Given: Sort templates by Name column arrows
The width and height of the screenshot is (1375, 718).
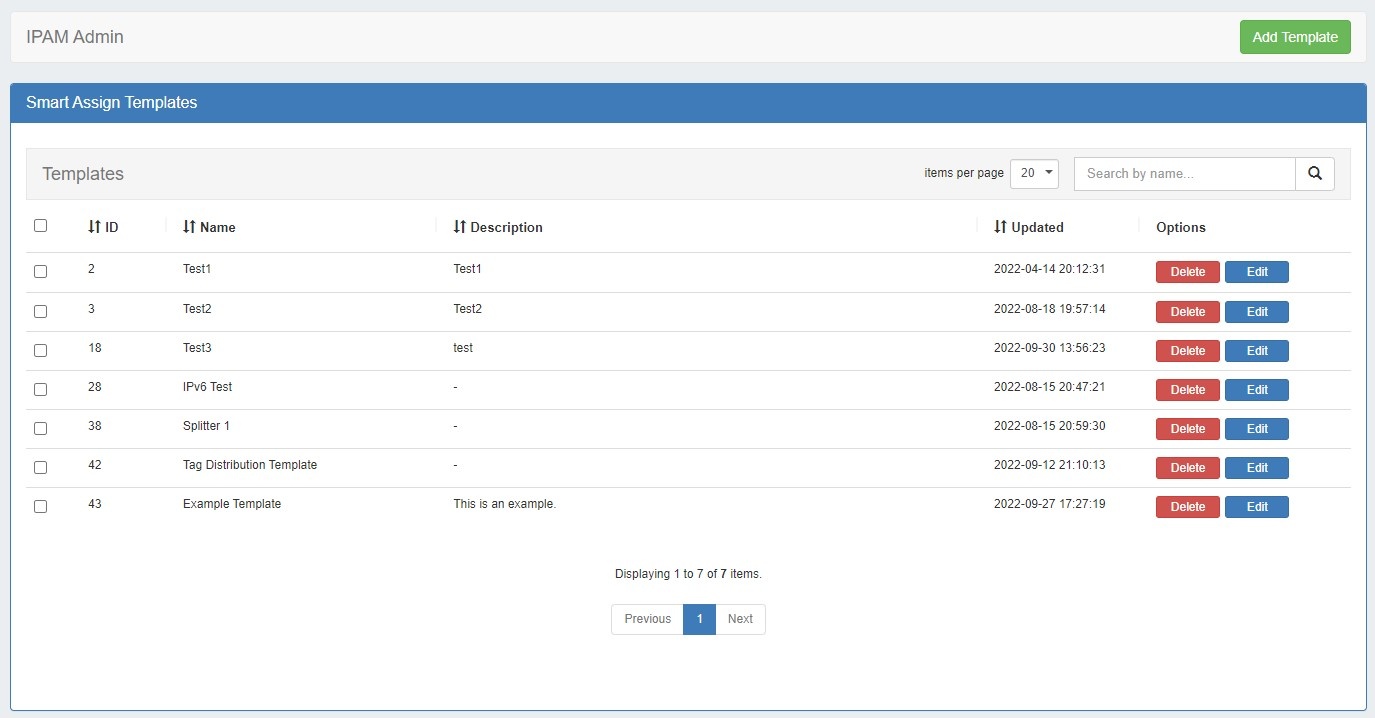Looking at the screenshot, I should (x=189, y=227).
